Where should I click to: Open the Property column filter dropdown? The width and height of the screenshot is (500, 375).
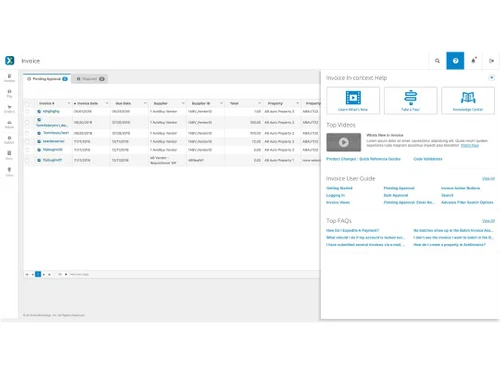point(297,103)
